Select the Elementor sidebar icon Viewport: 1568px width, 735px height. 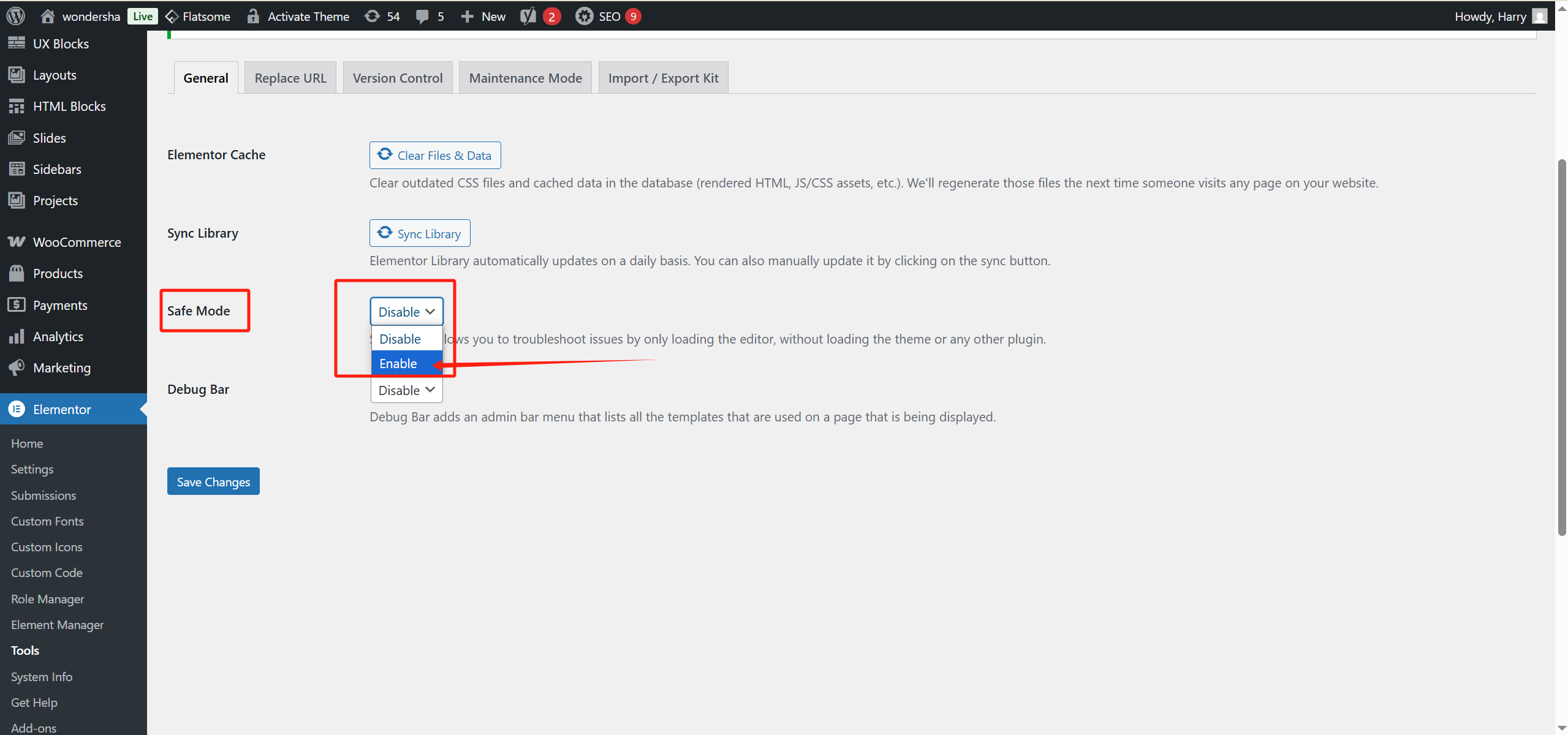pyautogui.click(x=17, y=409)
